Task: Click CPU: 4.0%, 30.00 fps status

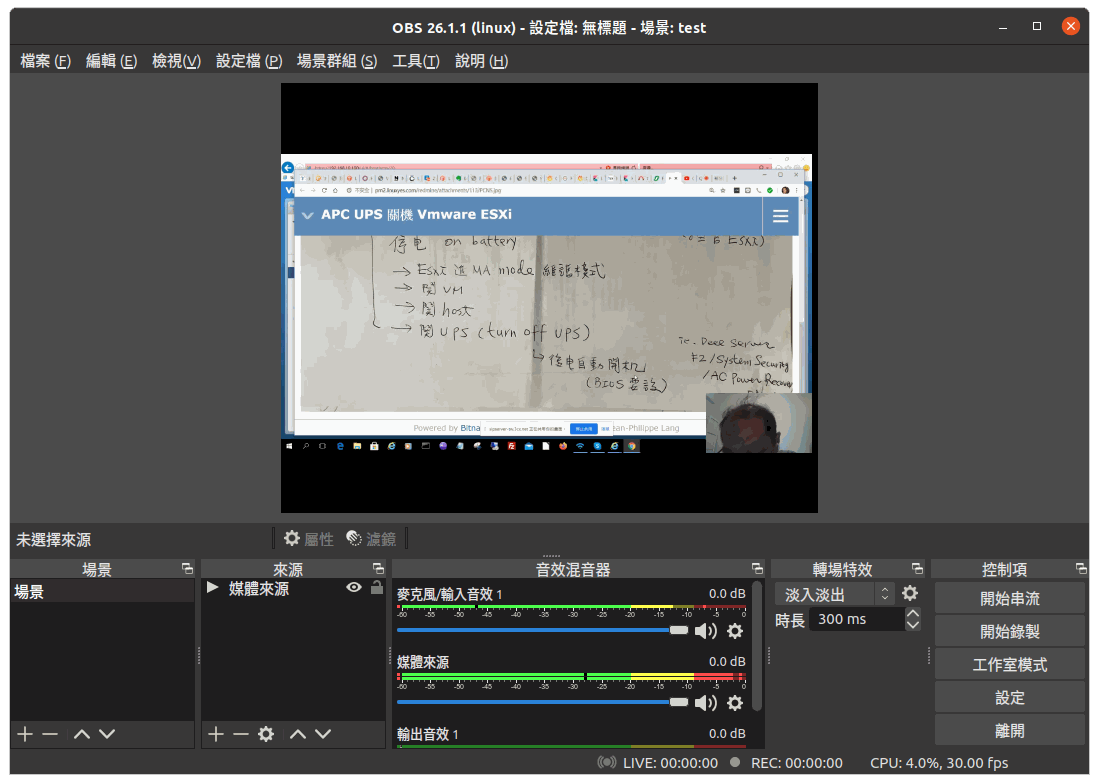Action: pos(939,763)
